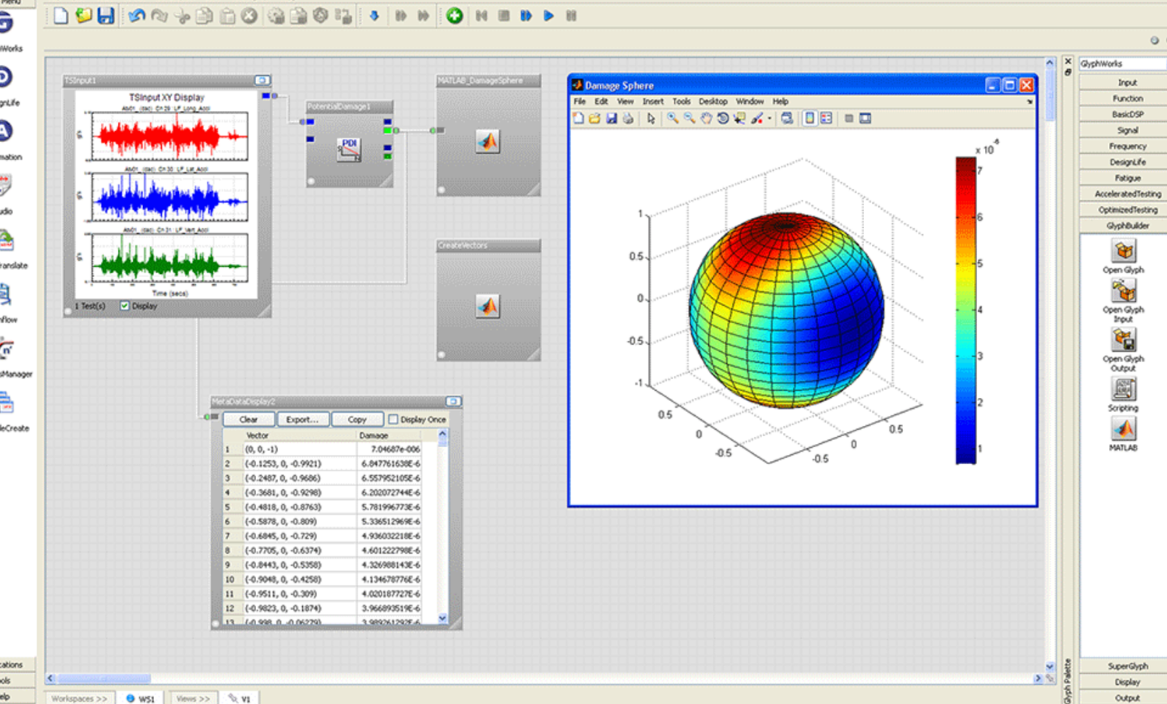
Task: Switch to the WS1 workspace tab
Action: (139, 698)
